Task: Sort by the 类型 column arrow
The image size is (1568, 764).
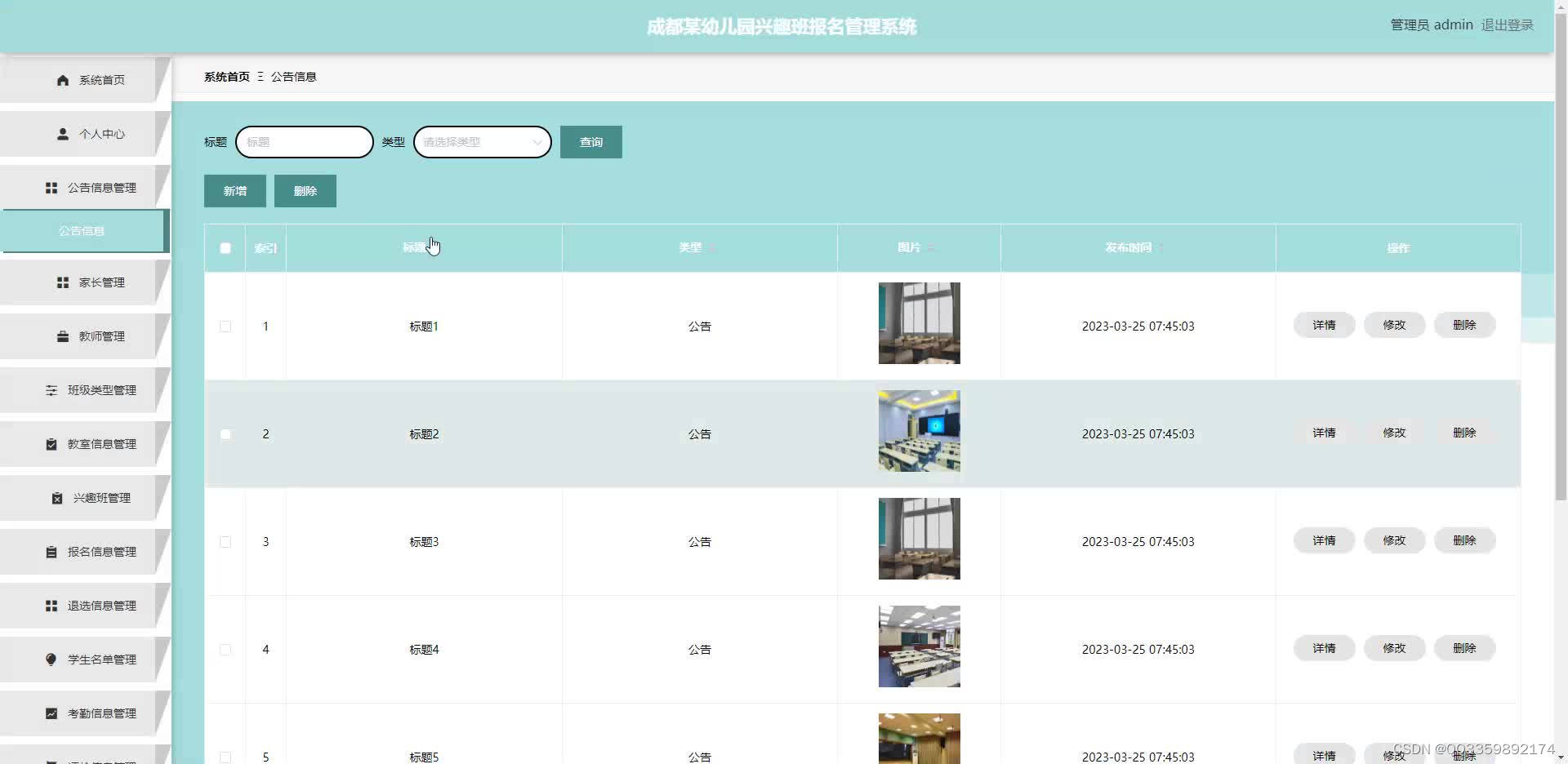Action: (x=712, y=247)
